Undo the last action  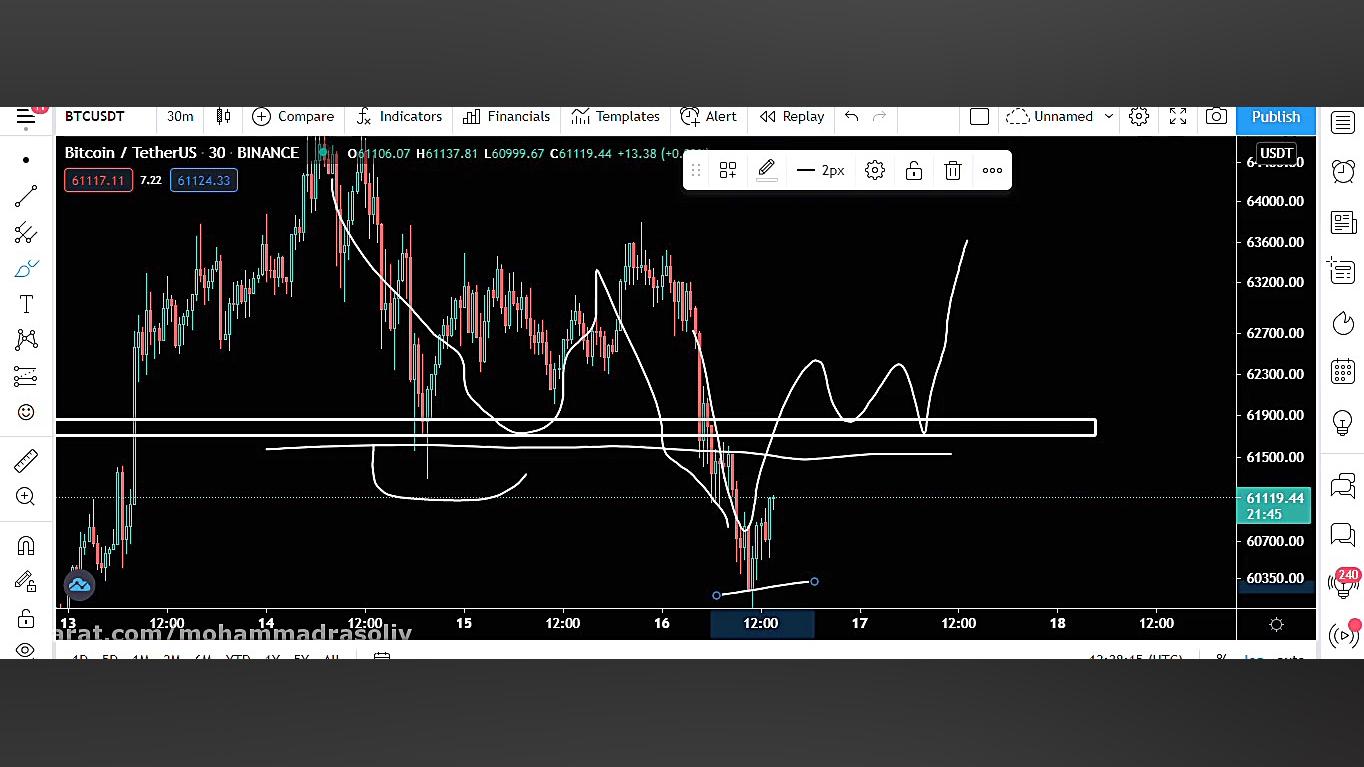pos(851,116)
